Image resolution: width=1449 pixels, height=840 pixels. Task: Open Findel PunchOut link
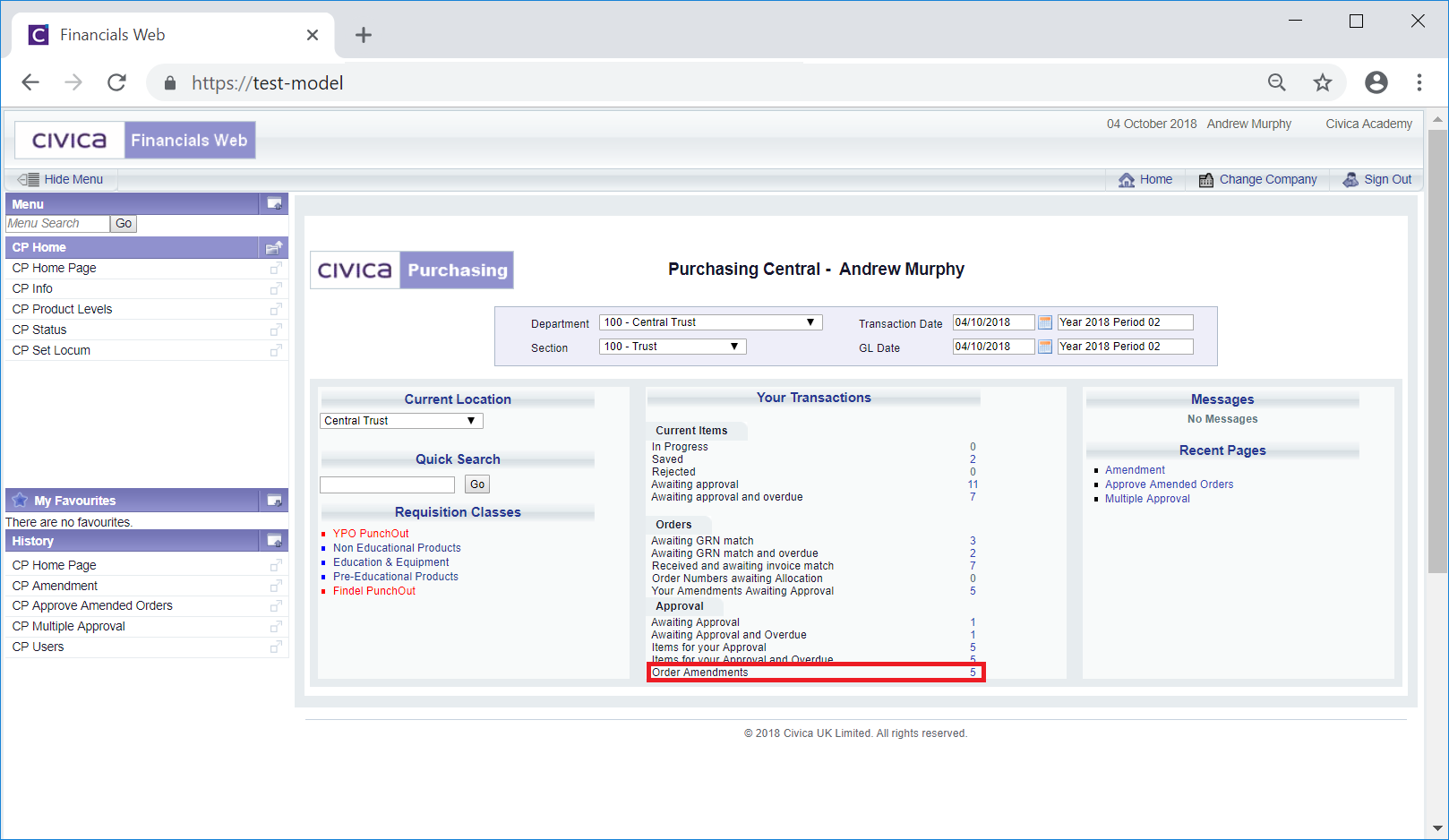pyautogui.click(x=374, y=591)
